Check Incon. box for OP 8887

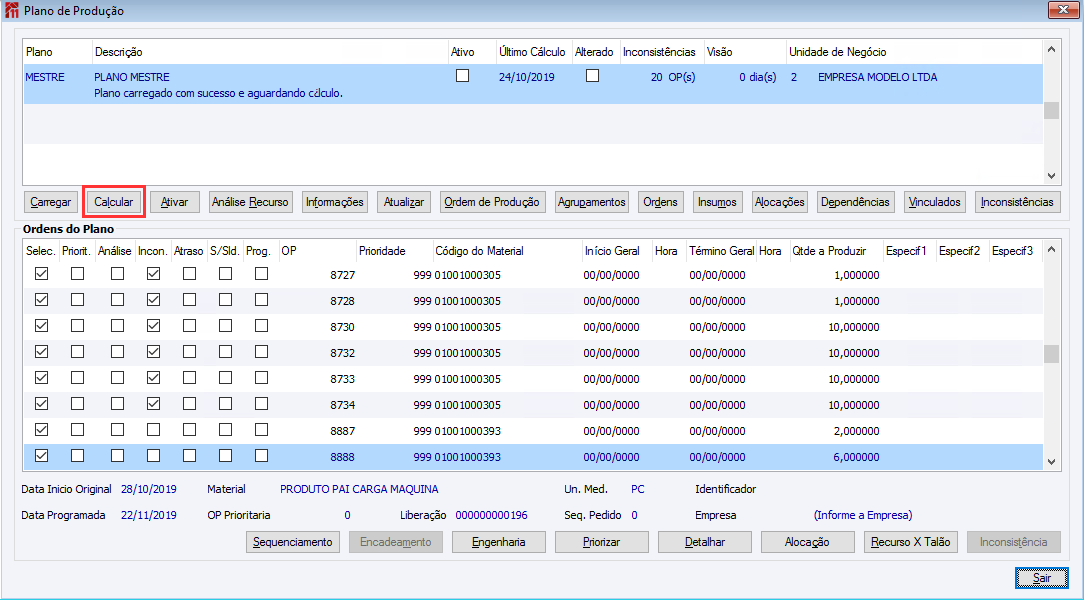[x=153, y=430]
